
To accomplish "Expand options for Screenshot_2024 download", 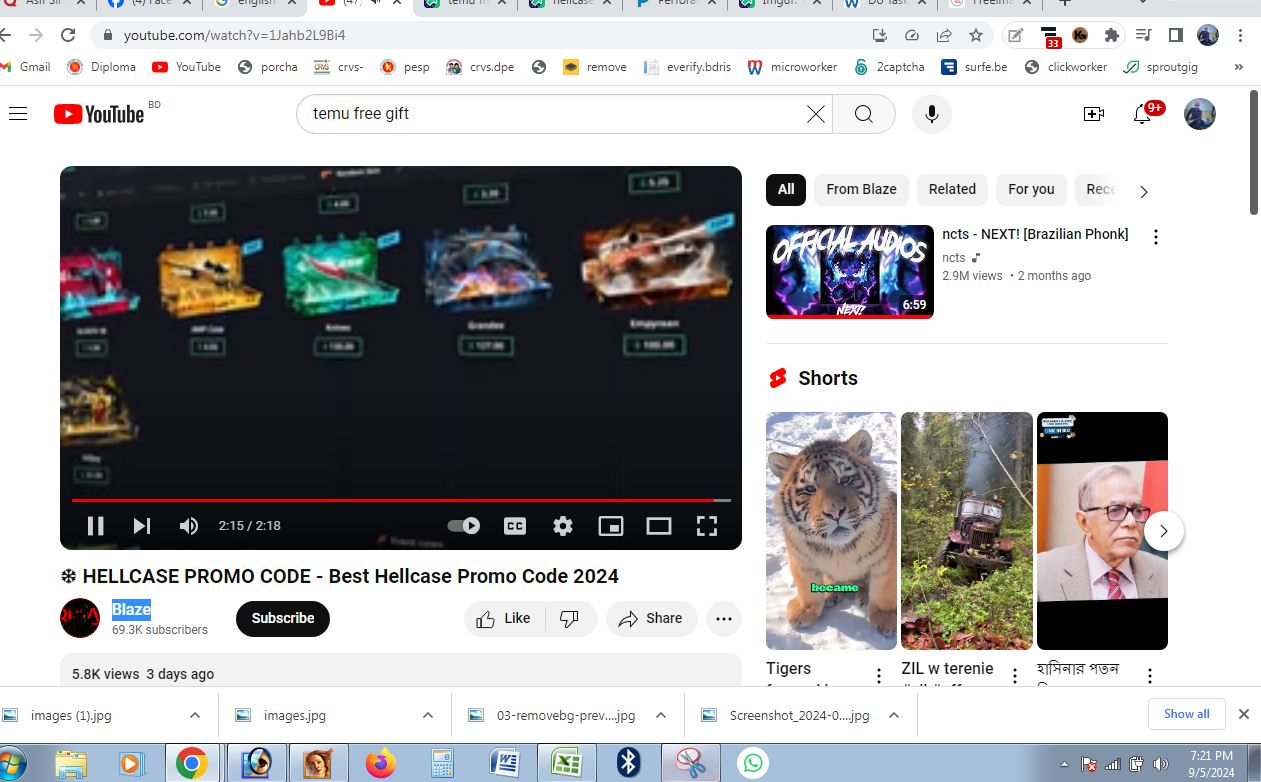I will [894, 715].
